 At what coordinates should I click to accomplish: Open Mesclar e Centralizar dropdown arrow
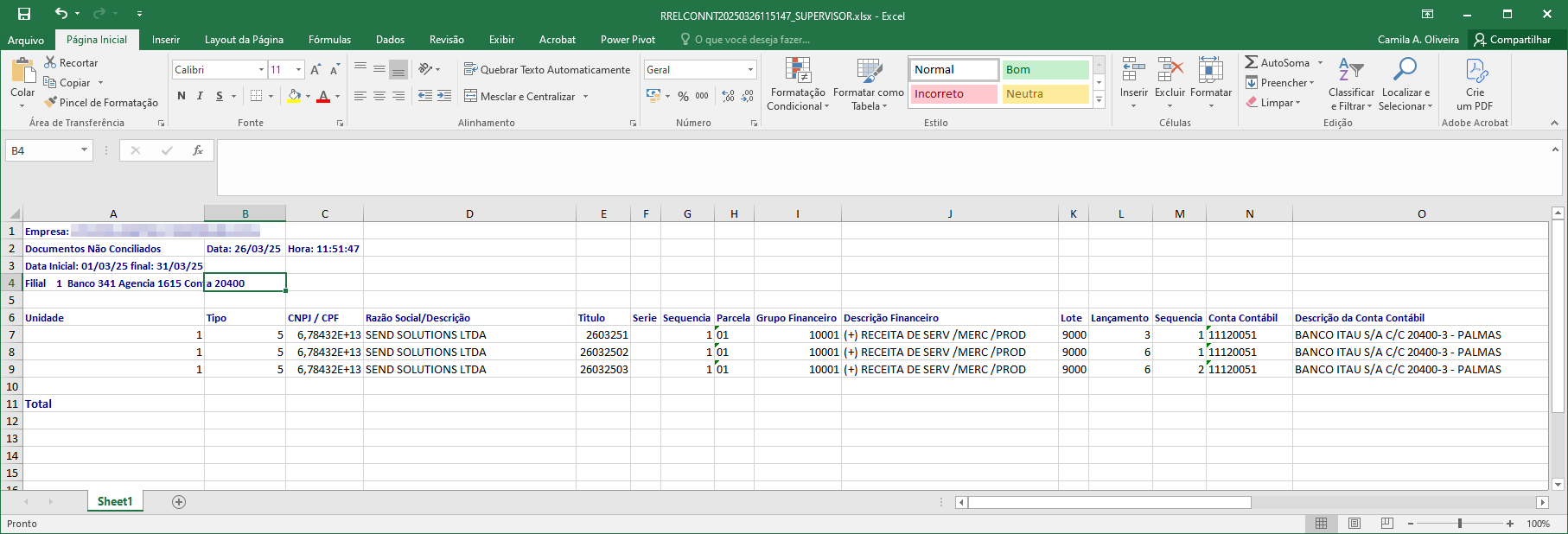[x=585, y=96]
